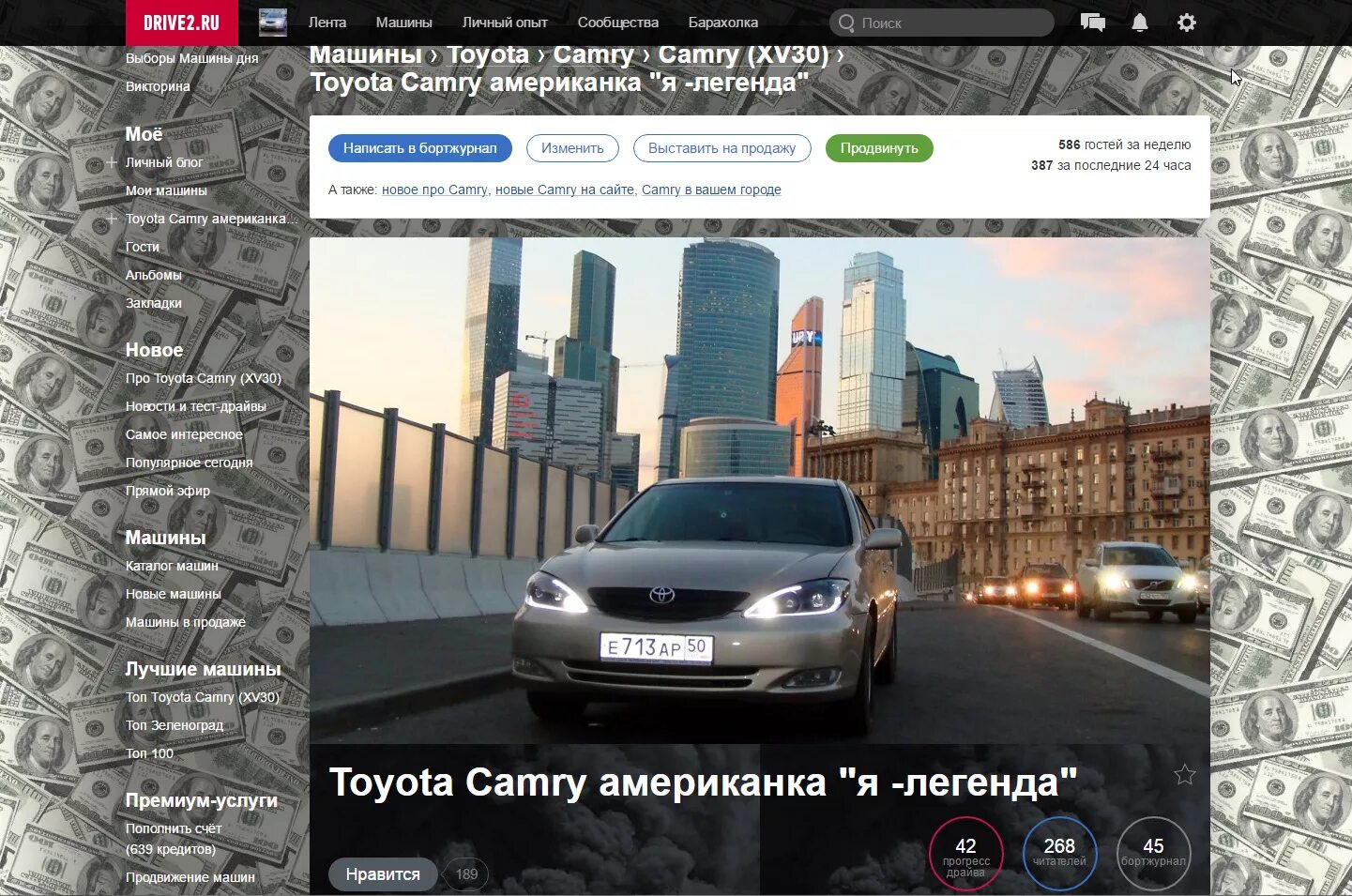The width and height of the screenshot is (1352, 896).
Task: Open the car avatar thumbnail next to Лента
Action: 272,22
